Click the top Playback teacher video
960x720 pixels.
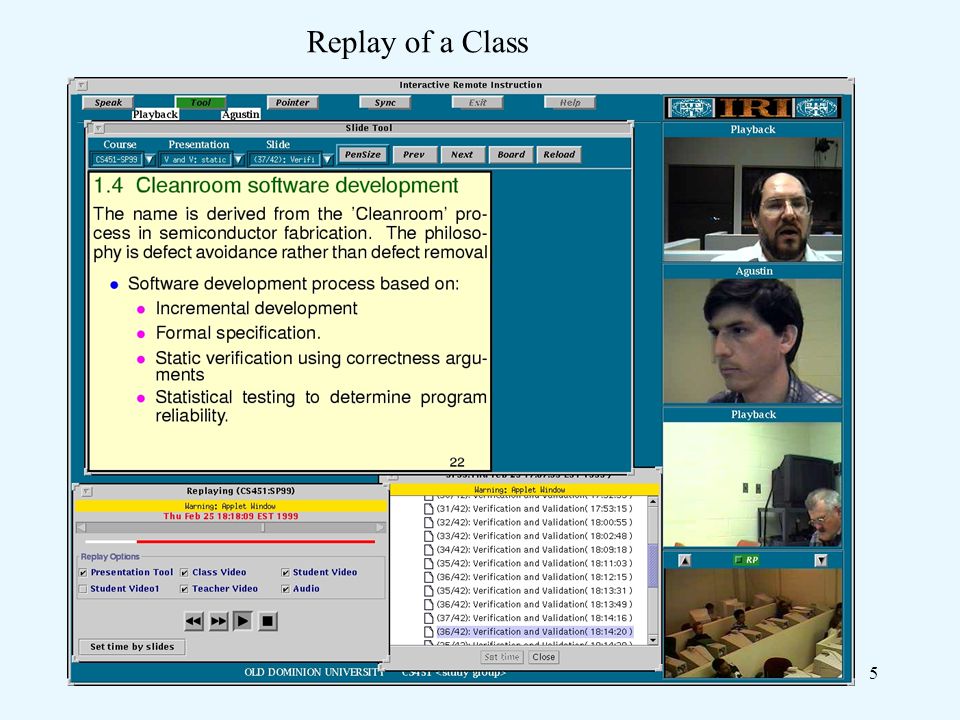pyautogui.click(x=752, y=200)
